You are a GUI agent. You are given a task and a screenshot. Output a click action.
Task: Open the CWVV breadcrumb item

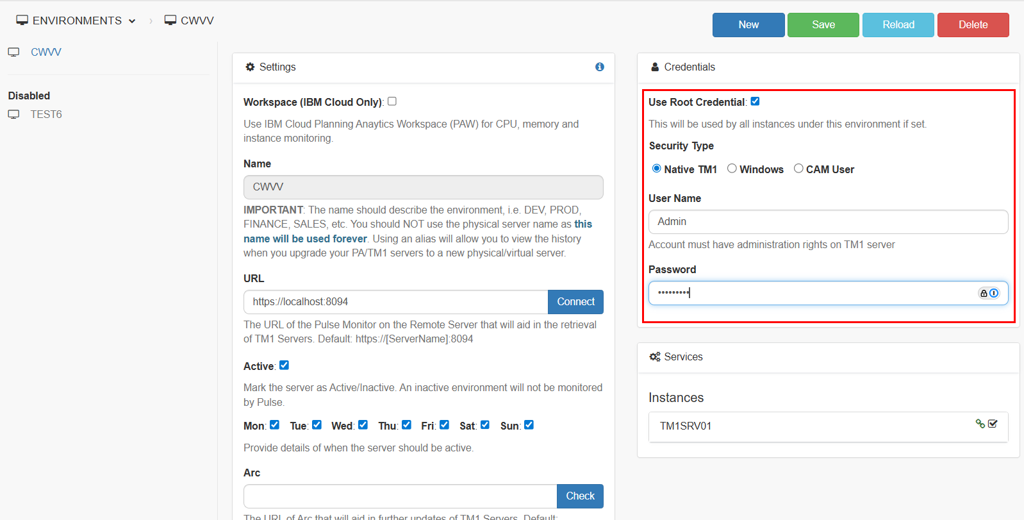click(x=188, y=20)
